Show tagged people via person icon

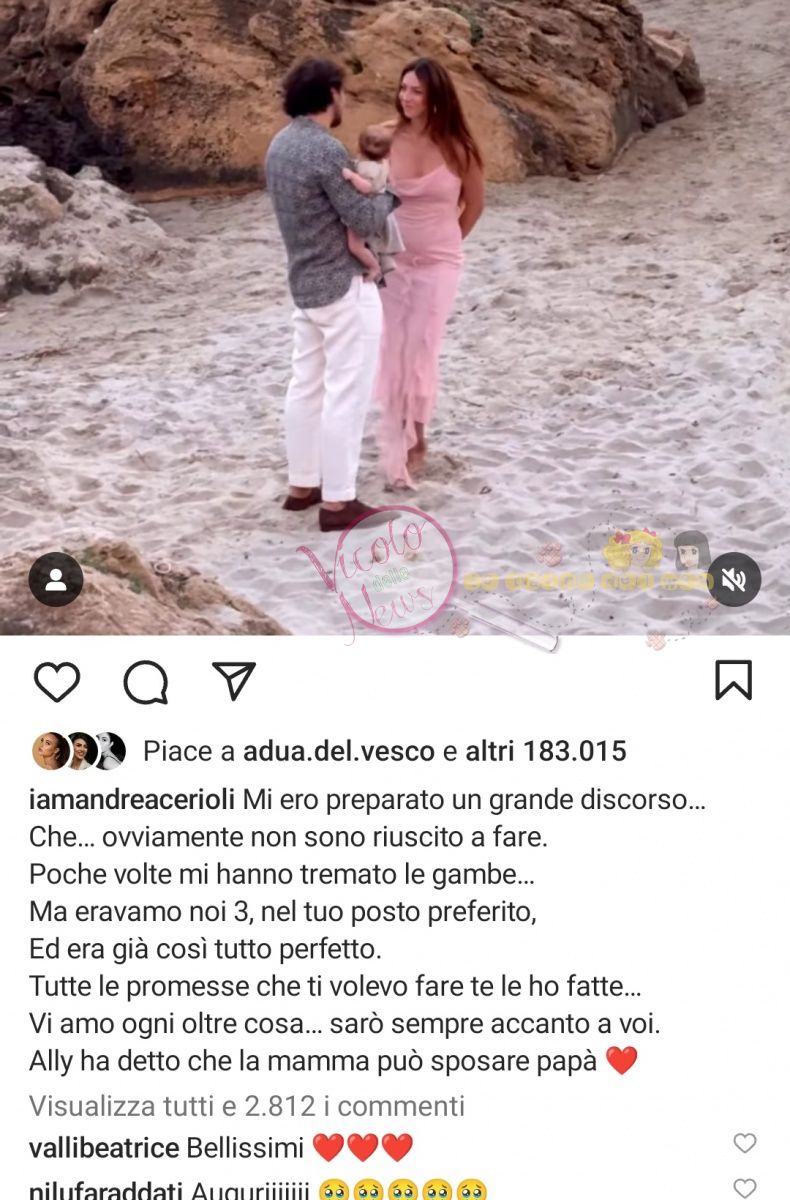(56, 579)
